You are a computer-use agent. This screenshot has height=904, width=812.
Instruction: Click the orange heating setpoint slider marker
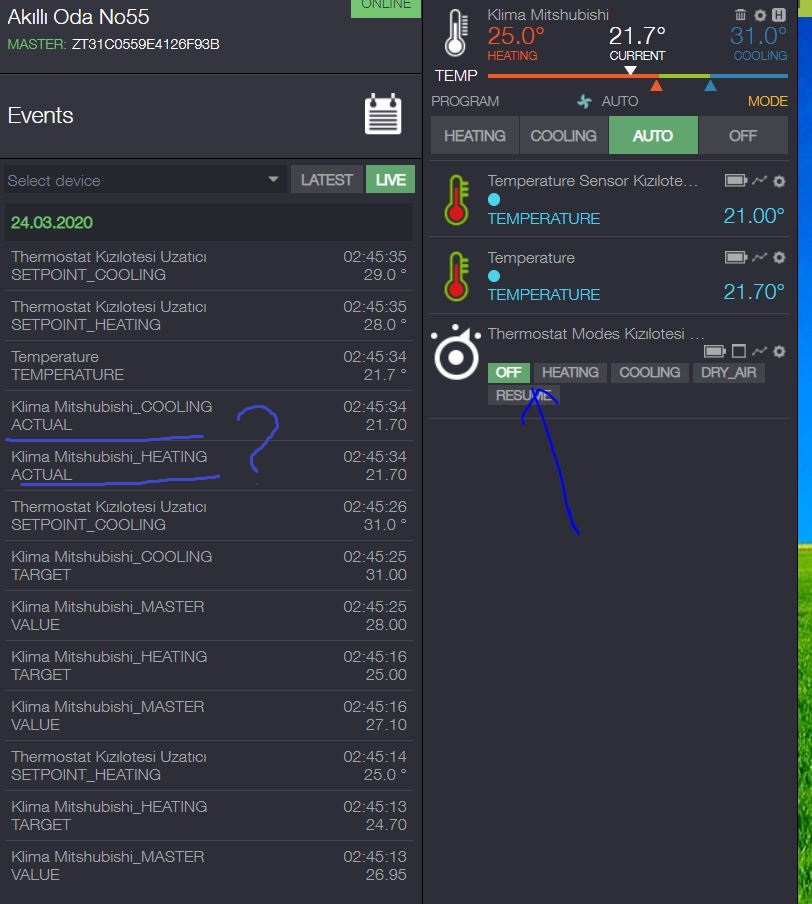[x=656, y=85]
